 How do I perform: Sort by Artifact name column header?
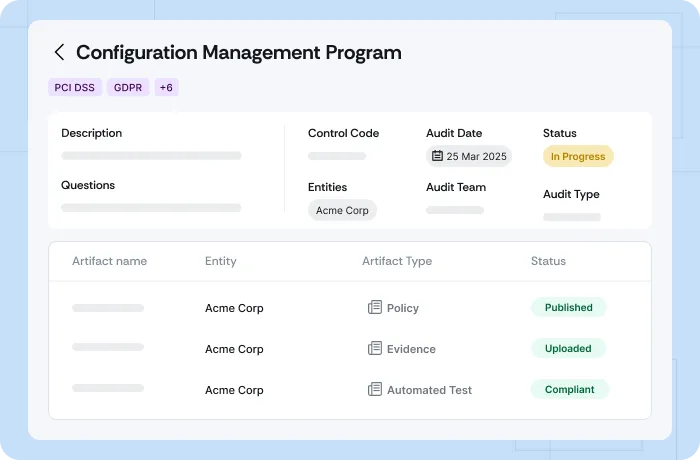(x=109, y=261)
